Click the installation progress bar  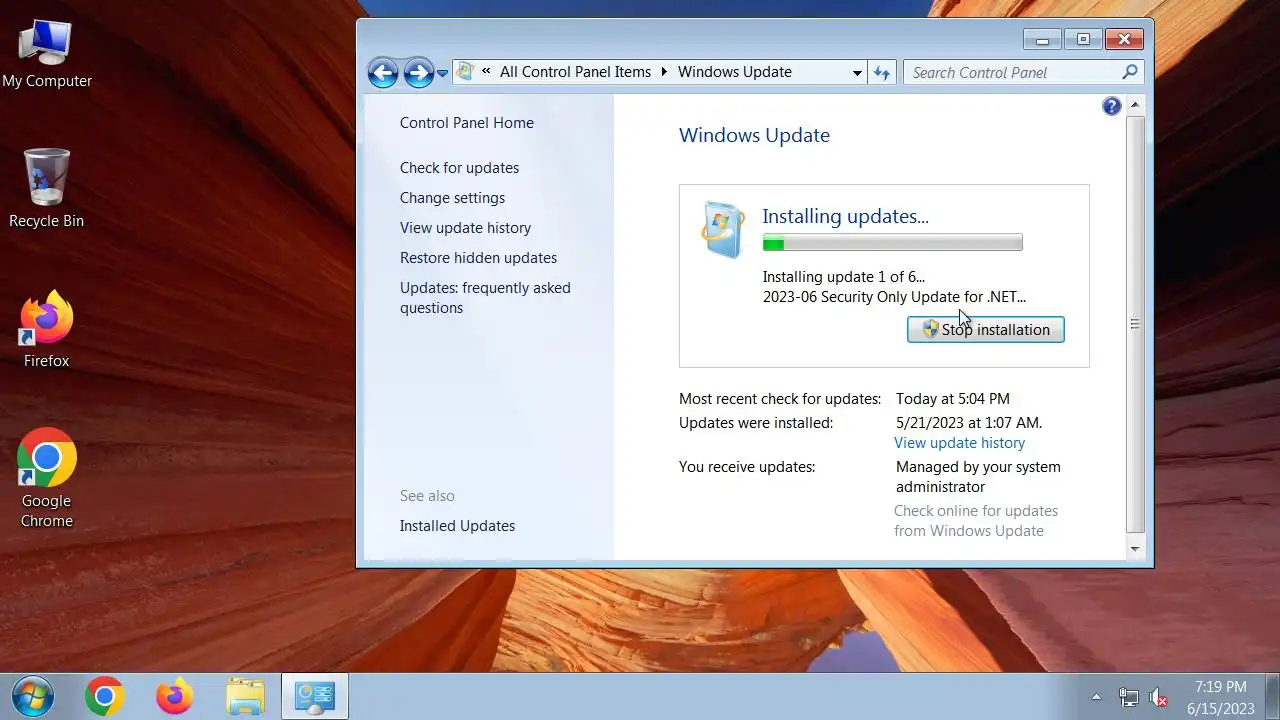point(892,243)
